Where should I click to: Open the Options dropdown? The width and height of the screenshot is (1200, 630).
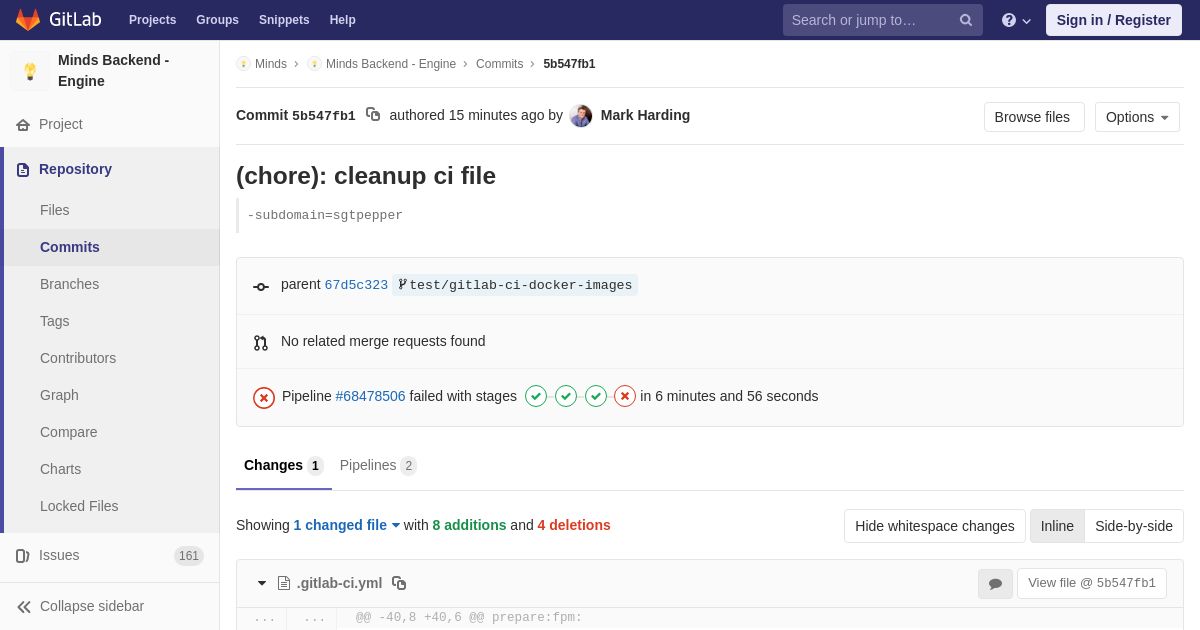[1137, 117]
